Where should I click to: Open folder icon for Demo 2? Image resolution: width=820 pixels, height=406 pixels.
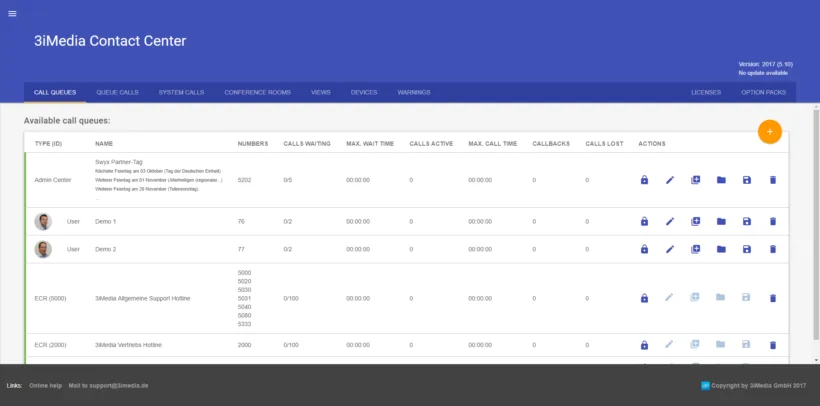(x=721, y=249)
